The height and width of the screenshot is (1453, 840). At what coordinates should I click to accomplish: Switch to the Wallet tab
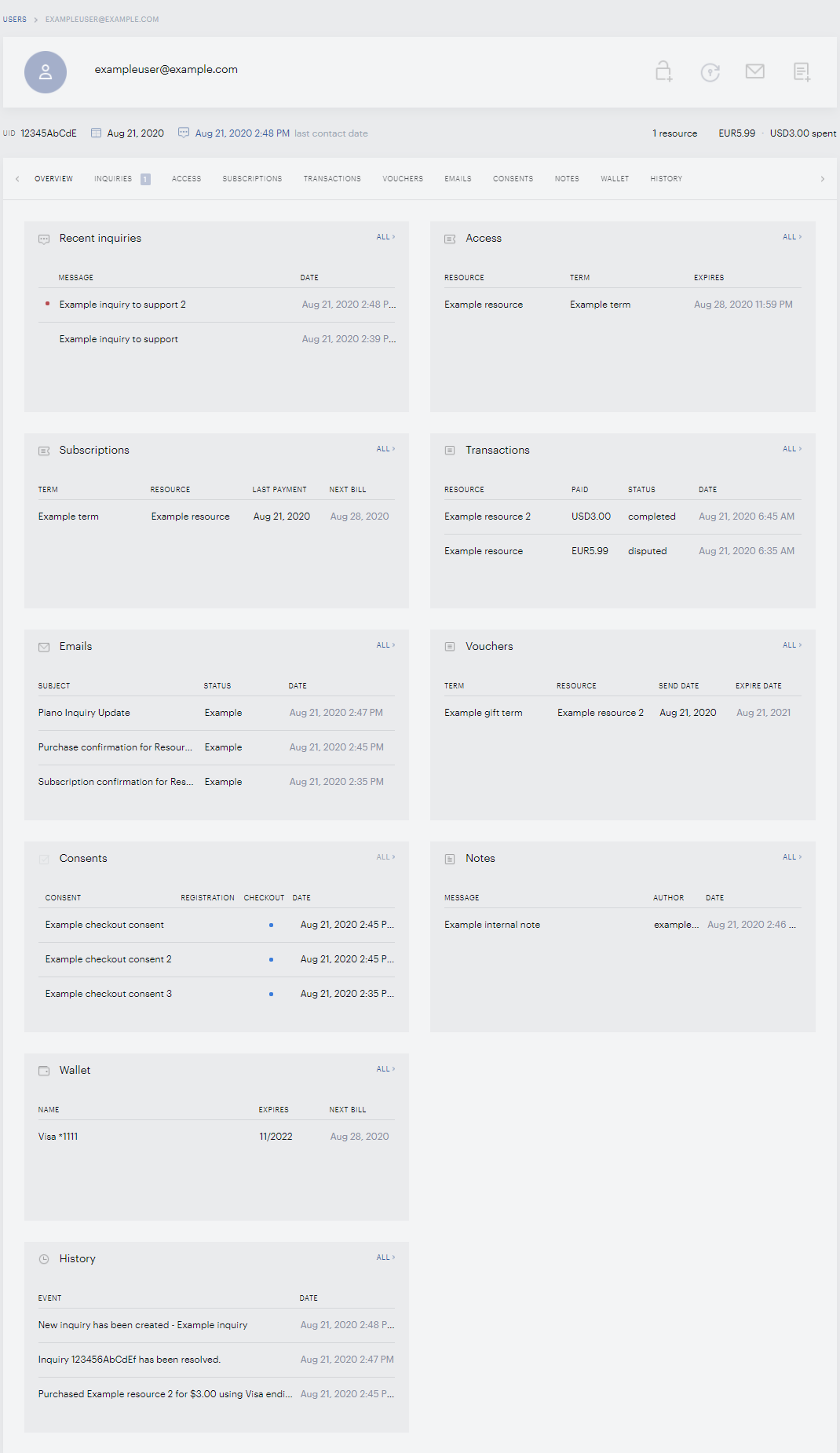pyautogui.click(x=615, y=179)
